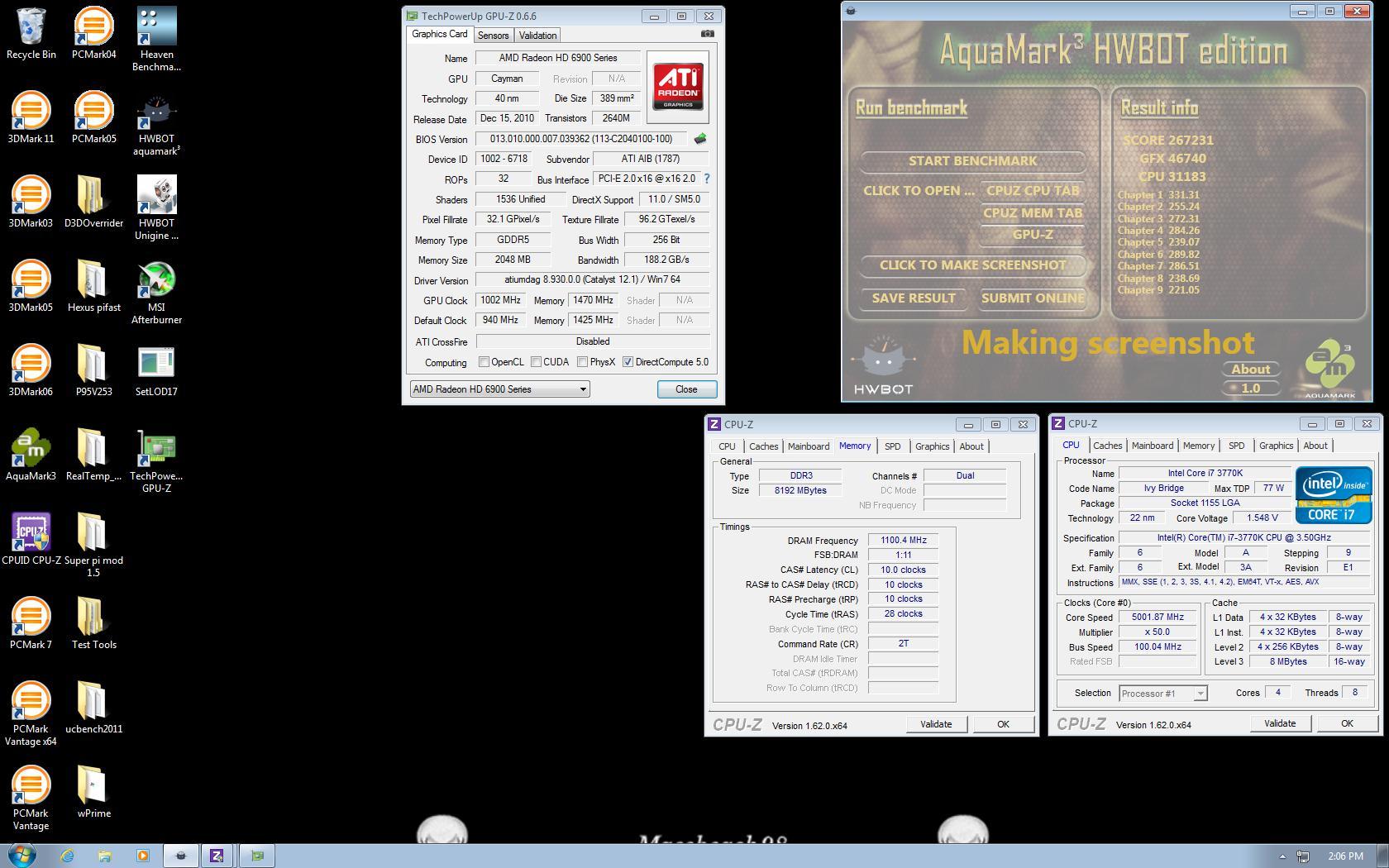Show hidden system tray icons
This screenshot has height=868, width=1389.
click(1282, 856)
